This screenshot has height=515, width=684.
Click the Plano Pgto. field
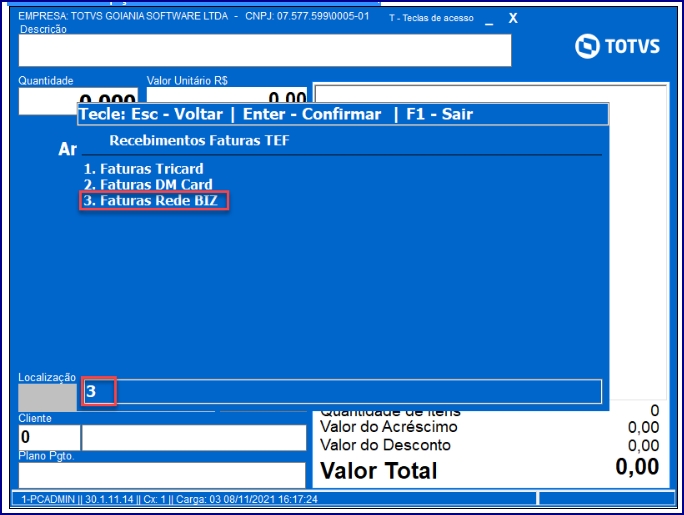[162, 475]
